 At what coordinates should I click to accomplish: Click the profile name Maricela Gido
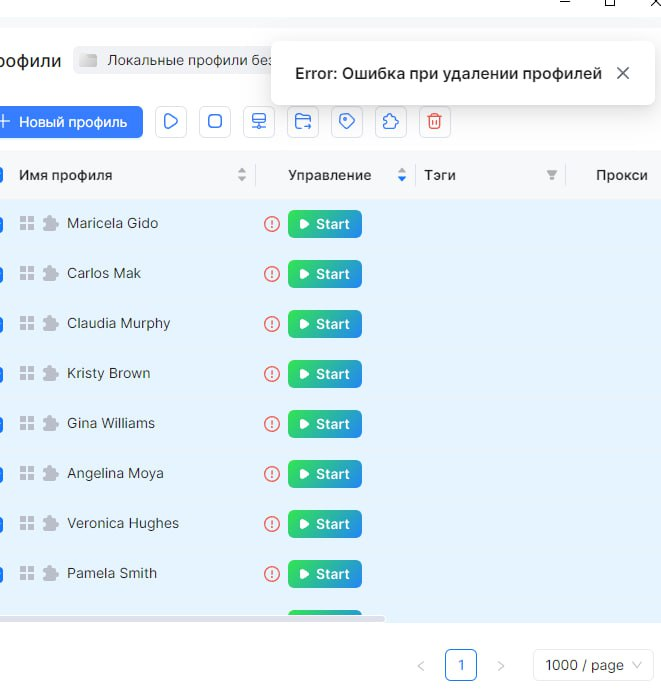113,223
